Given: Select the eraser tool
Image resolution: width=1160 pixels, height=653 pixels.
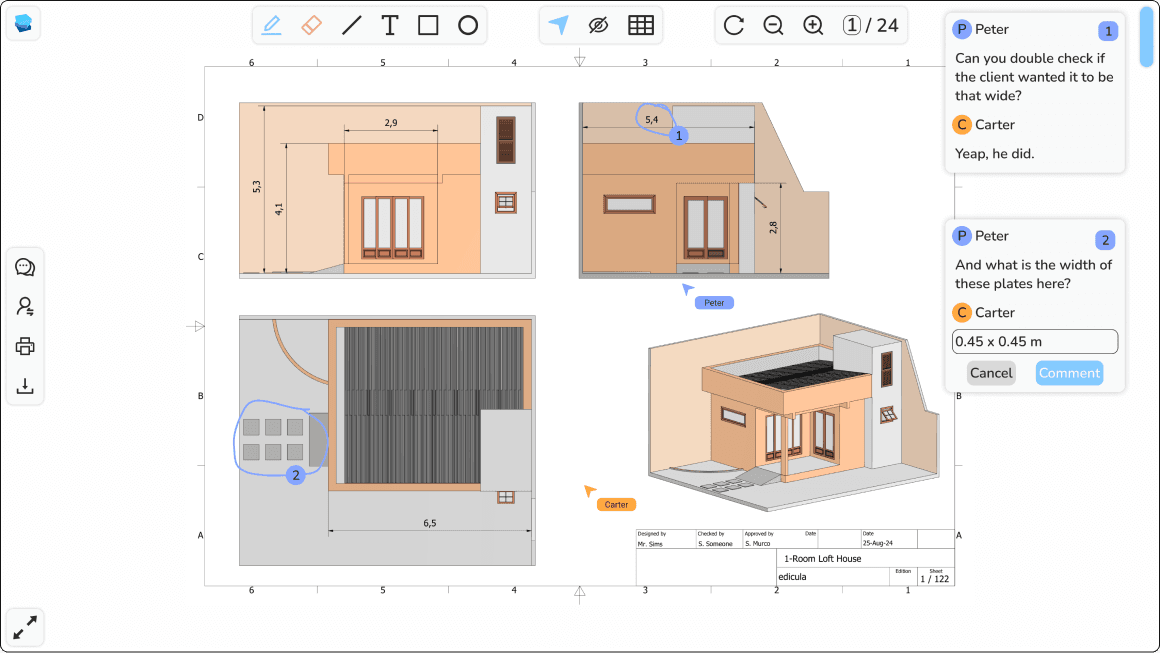Looking at the screenshot, I should (311, 25).
